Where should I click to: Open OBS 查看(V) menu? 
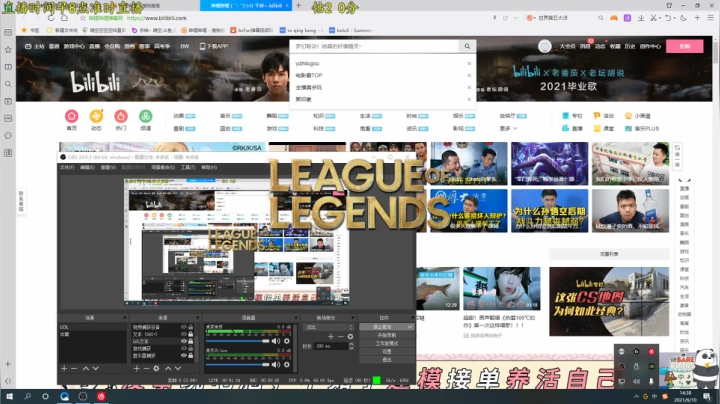click(108, 168)
